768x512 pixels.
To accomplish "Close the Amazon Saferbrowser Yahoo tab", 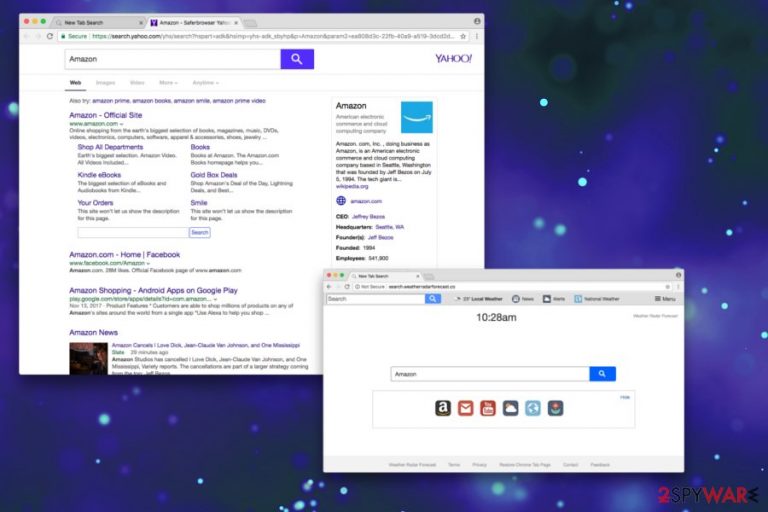I will click(x=236, y=23).
